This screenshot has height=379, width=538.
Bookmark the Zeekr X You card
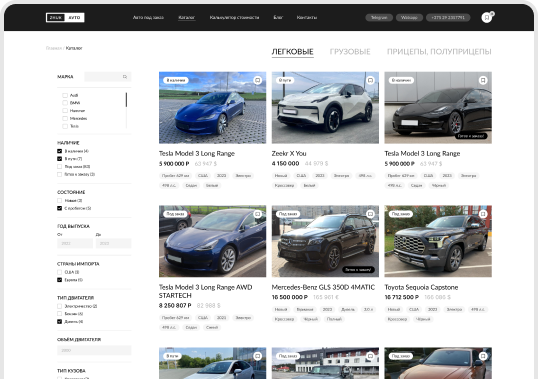(x=370, y=80)
